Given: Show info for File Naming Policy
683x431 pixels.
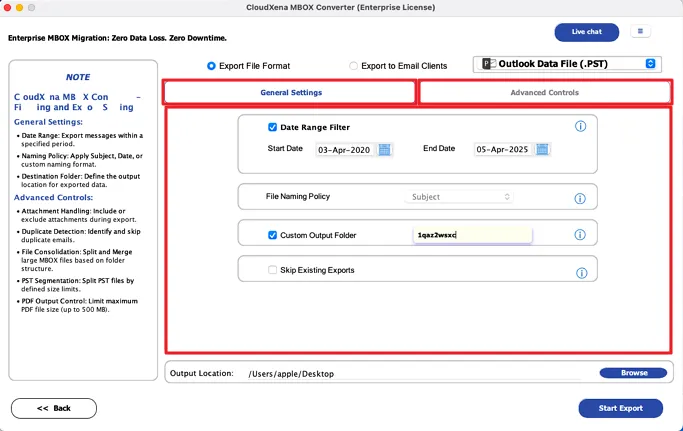Looking at the screenshot, I should [580, 199].
